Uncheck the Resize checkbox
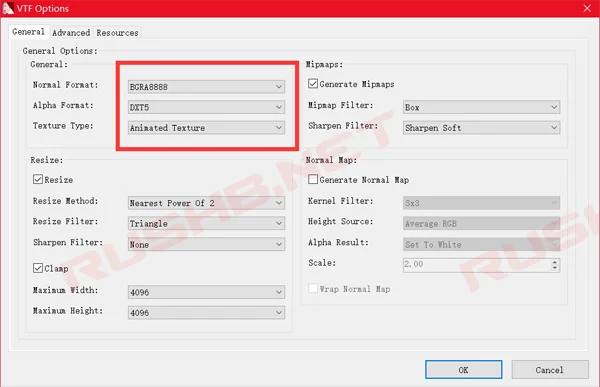This screenshot has width=600, height=387. point(38,179)
